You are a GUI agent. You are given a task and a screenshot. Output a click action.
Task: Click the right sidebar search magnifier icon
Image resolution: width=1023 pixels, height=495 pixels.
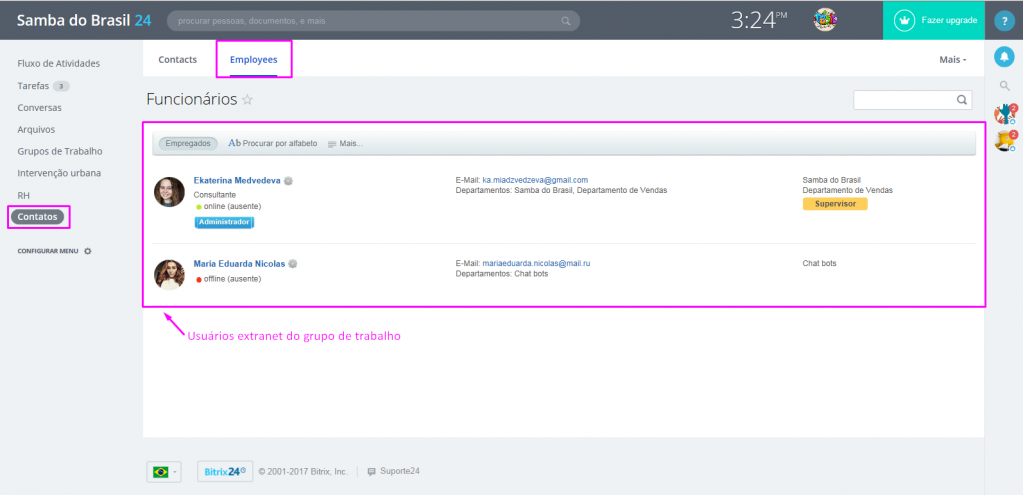1005,85
